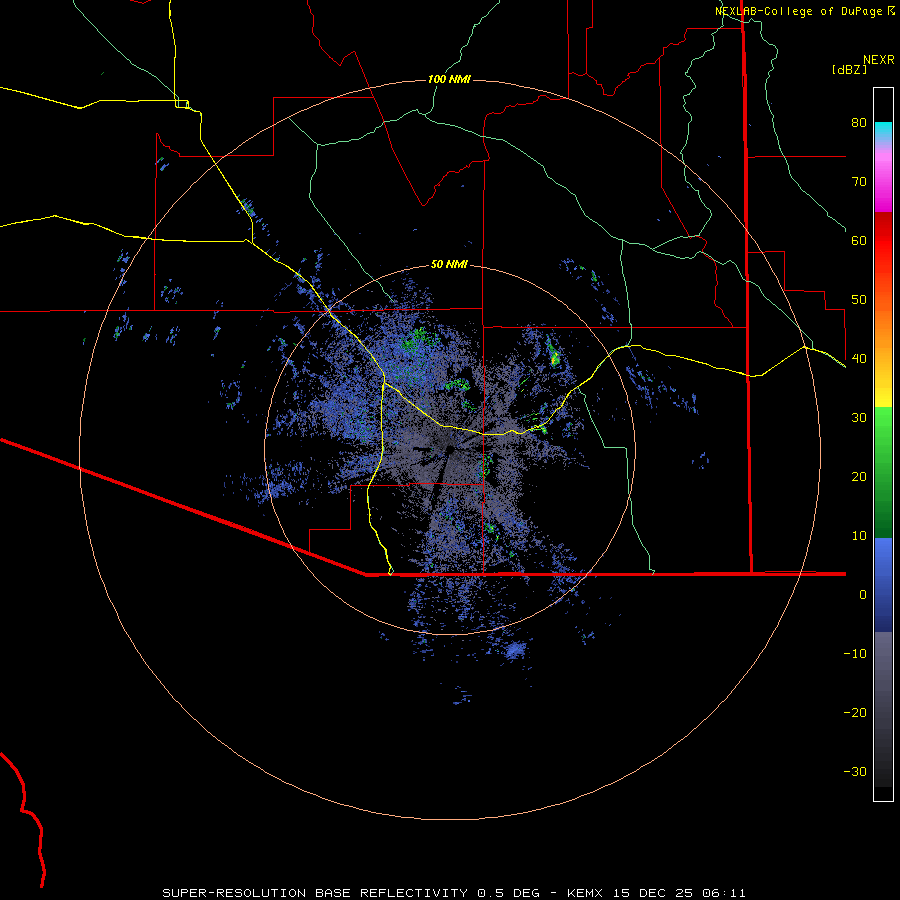900x900 pixels.
Task: Click the 70 dBZ scale value
Action: tap(859, 182)
